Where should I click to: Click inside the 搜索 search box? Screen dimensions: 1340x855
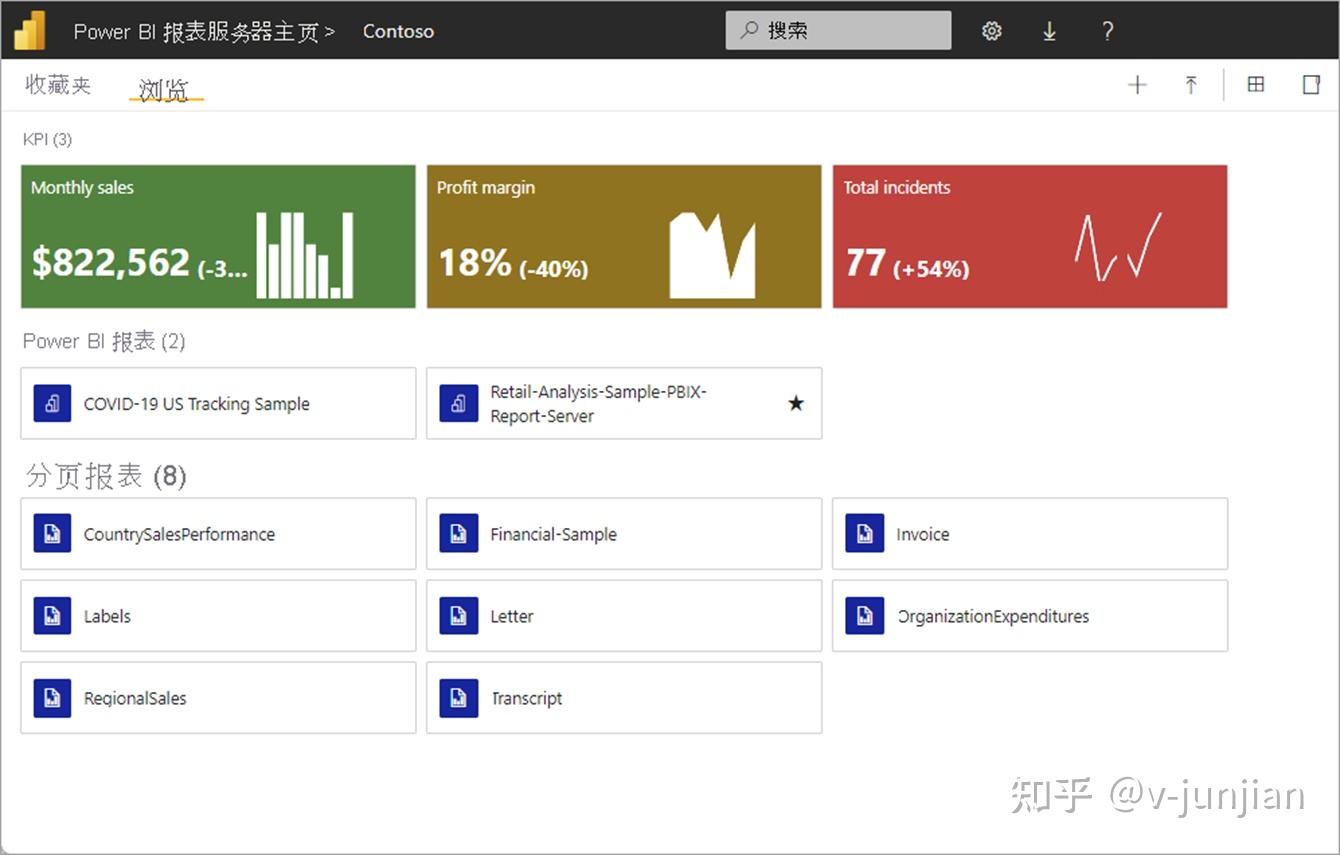click(838, 30)
